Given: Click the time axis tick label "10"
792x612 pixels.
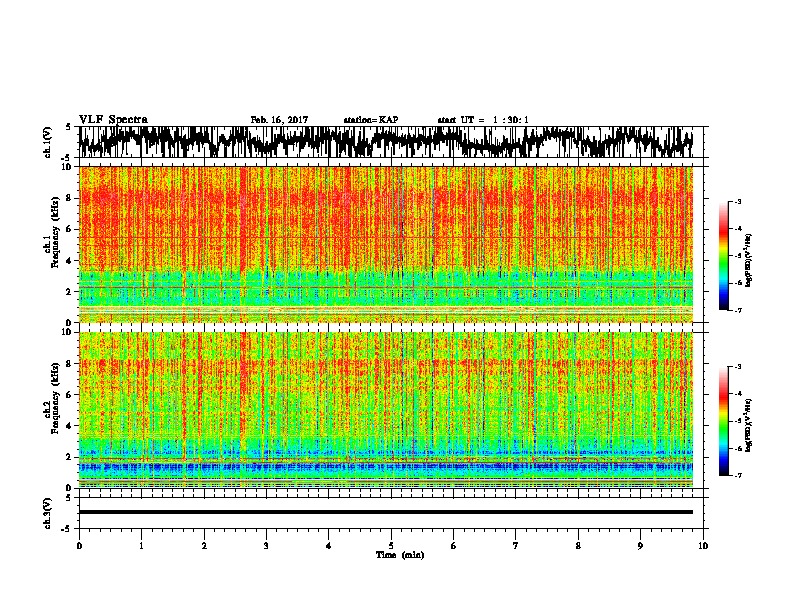Looking at the screenshot, I should [703, 546].
